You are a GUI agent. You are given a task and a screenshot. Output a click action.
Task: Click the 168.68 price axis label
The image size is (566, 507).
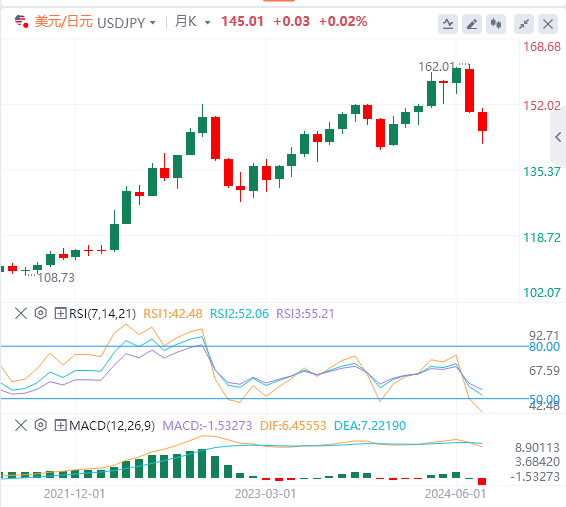(542, 47)
